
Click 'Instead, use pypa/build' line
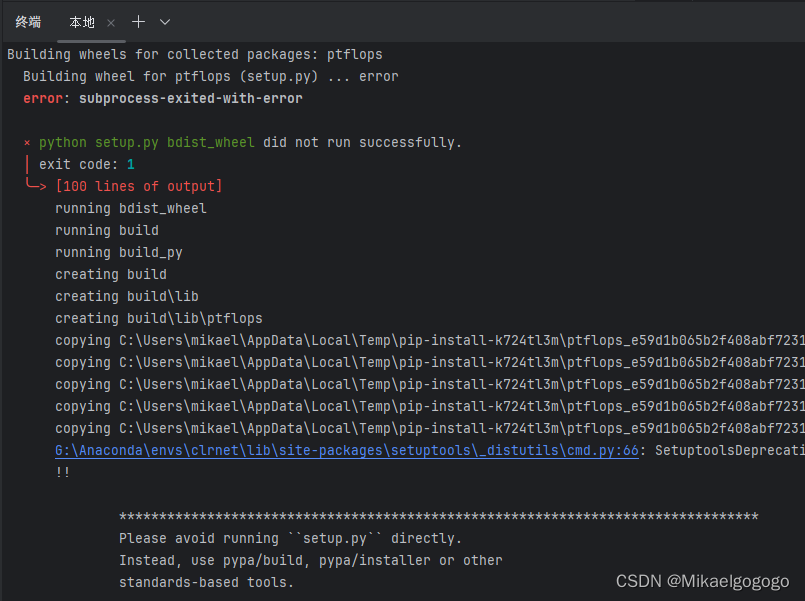point(311,560)
